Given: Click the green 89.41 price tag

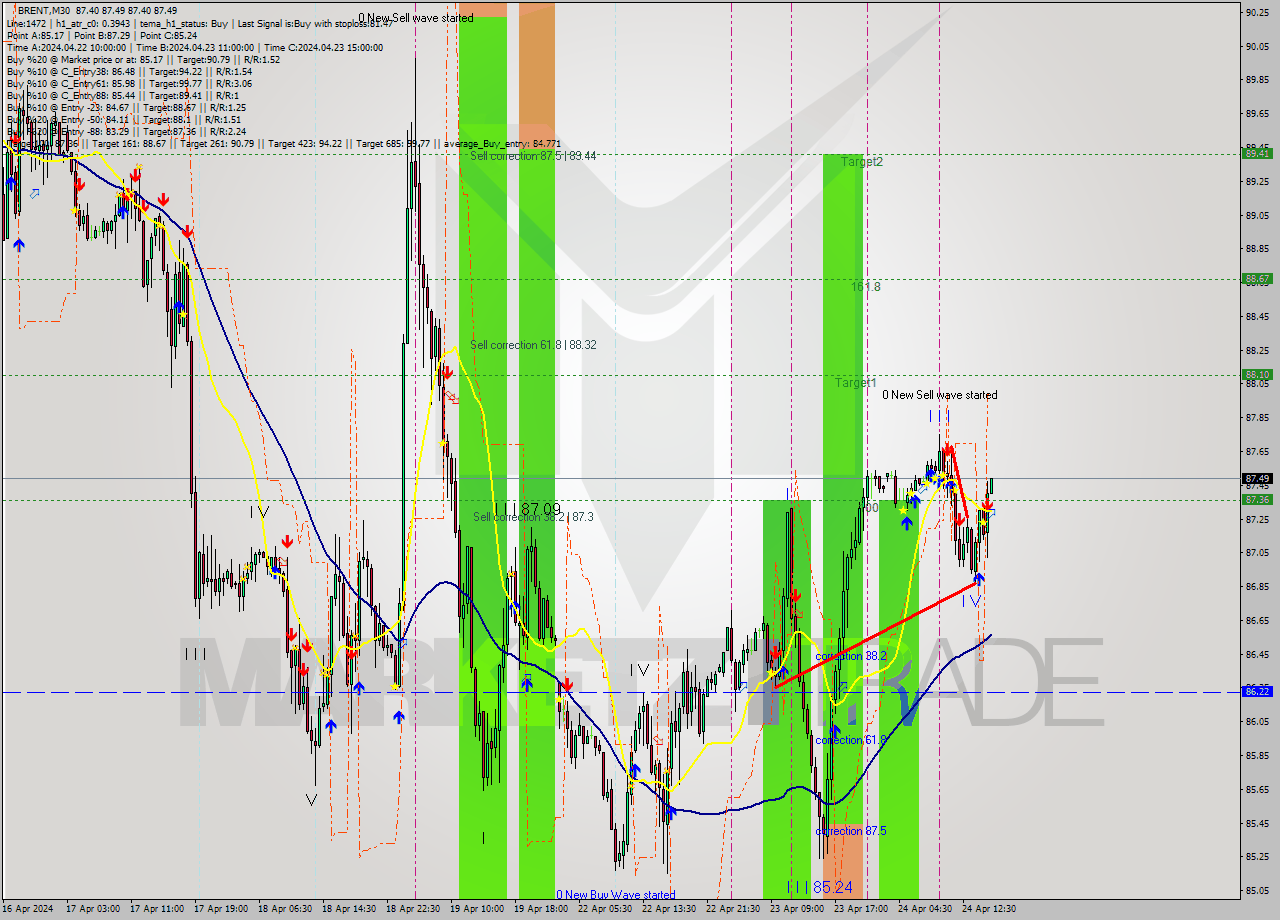Looking at the screenshot, I should (x=1257, y=153).
